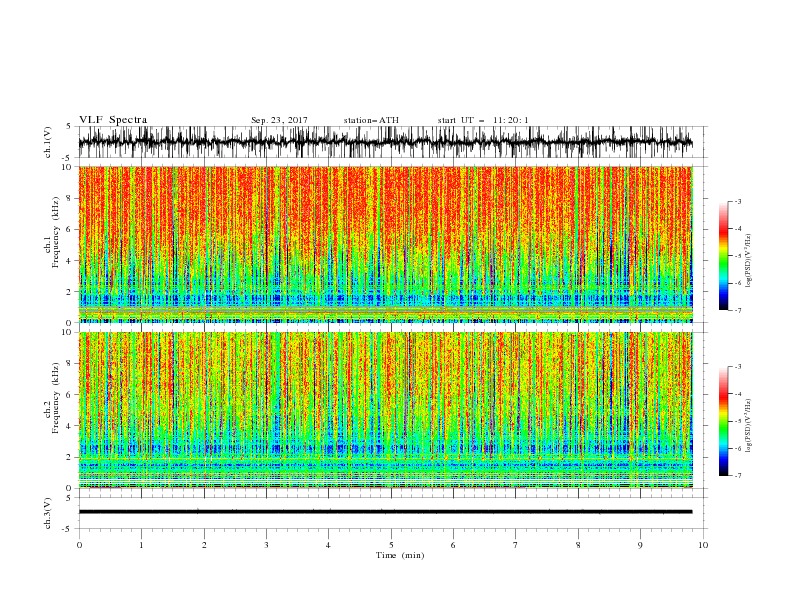The width and height of the screenshot is (792, 612).
Task: Click the "Time (min)" axis label
Action: pyautogui.click(x=400, y=555)
